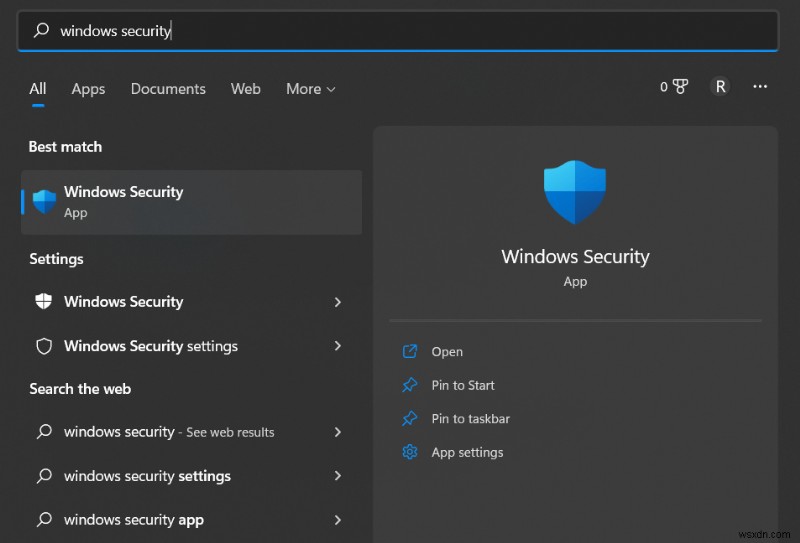Expand the More dropdown filter

pyautogui.click(x=311, y=89)
